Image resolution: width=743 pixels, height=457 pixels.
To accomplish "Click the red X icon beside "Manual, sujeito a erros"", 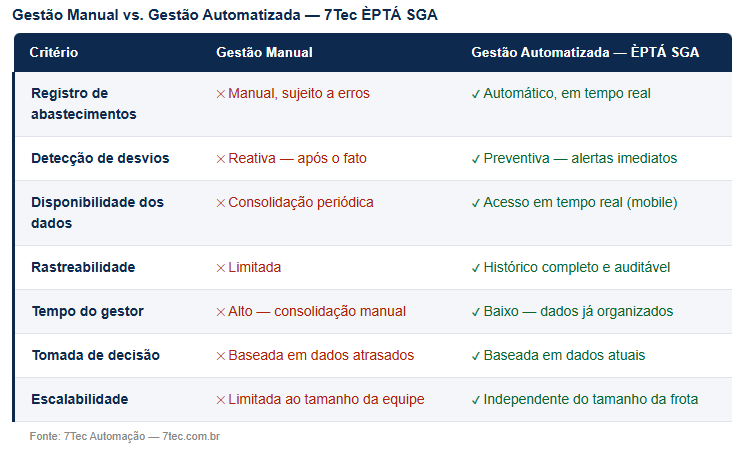I will (x=221, y=94).
